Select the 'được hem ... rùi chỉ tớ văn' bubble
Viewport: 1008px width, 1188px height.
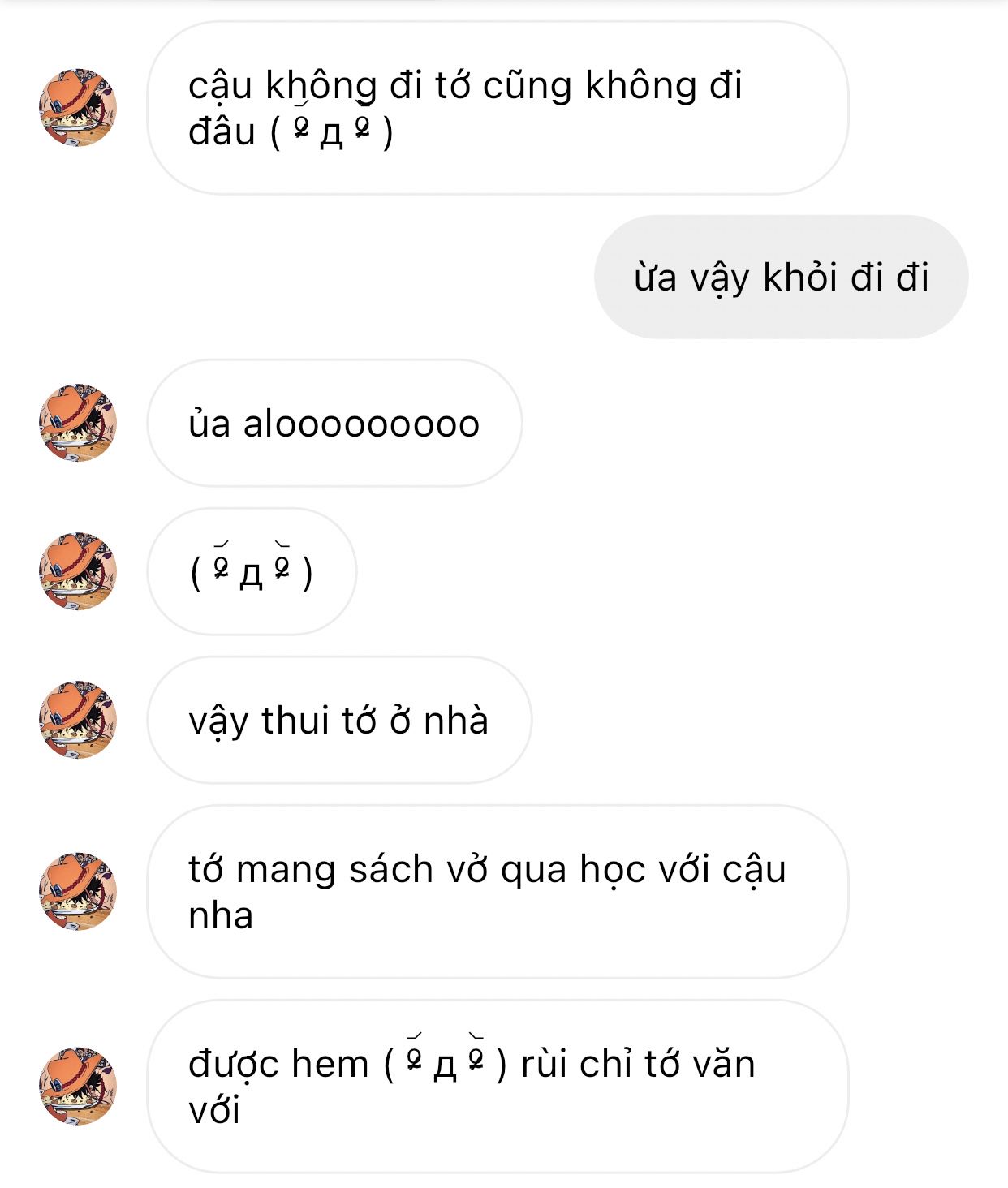tap(498, 1086)
